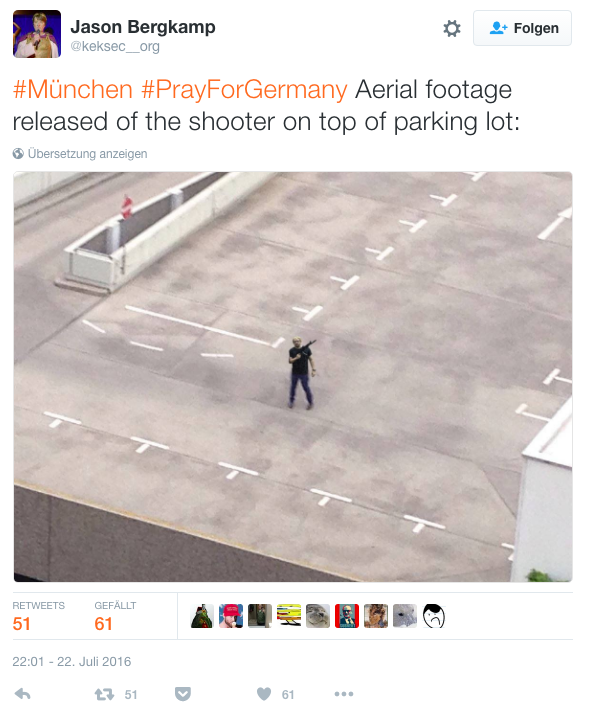The height and width of the screenshot is (714, 592).
Task: Open the @keksec__org handle link
Action: pyautogui.click(x=115, y=46)
